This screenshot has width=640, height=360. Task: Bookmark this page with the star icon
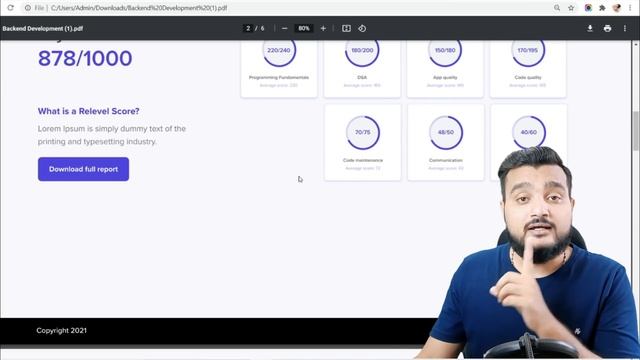coord(571,8)
